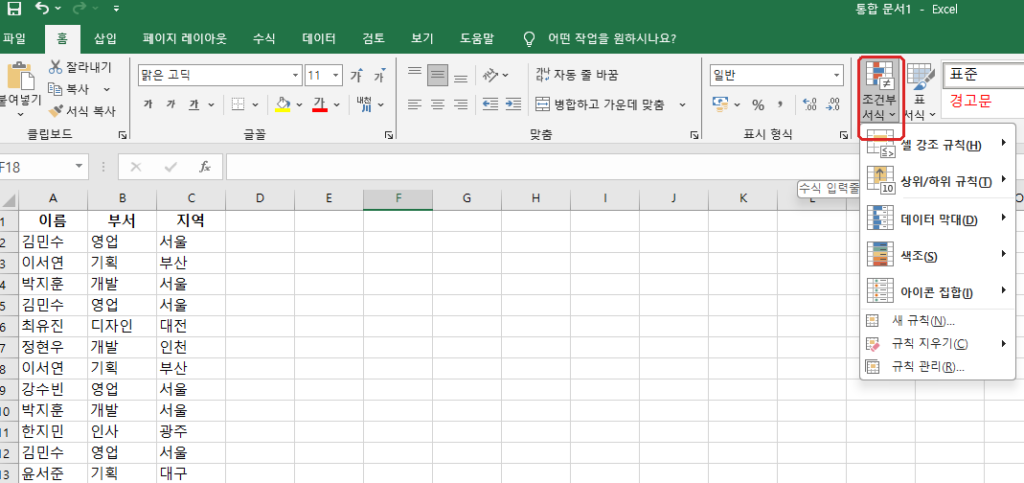The width and height of the screenshot is (1024, 483).
Task: Increase font size with the larger 가 icon
Action: pos(357,75)
